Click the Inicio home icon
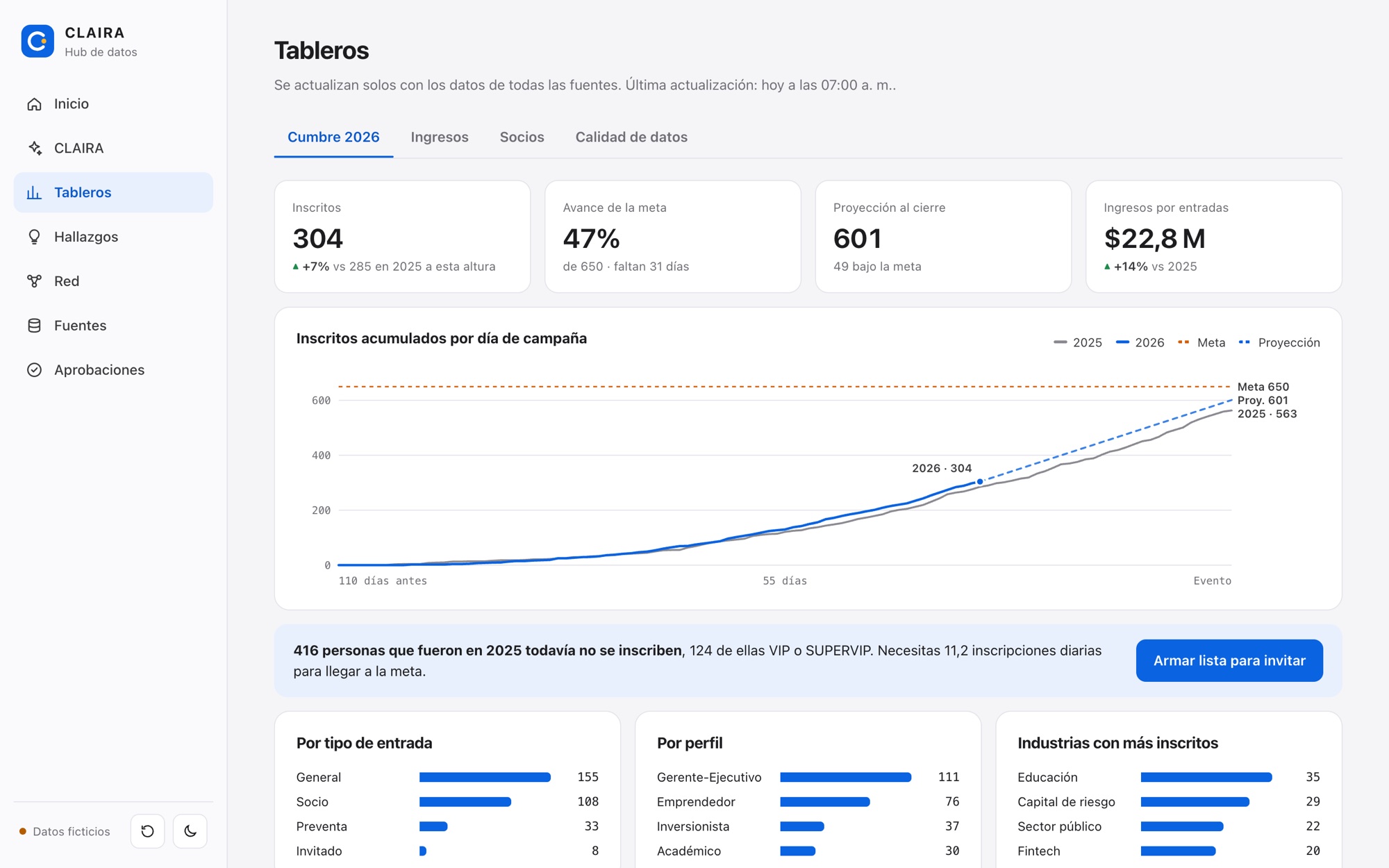The image size is (1389, 868). (34, 104)
